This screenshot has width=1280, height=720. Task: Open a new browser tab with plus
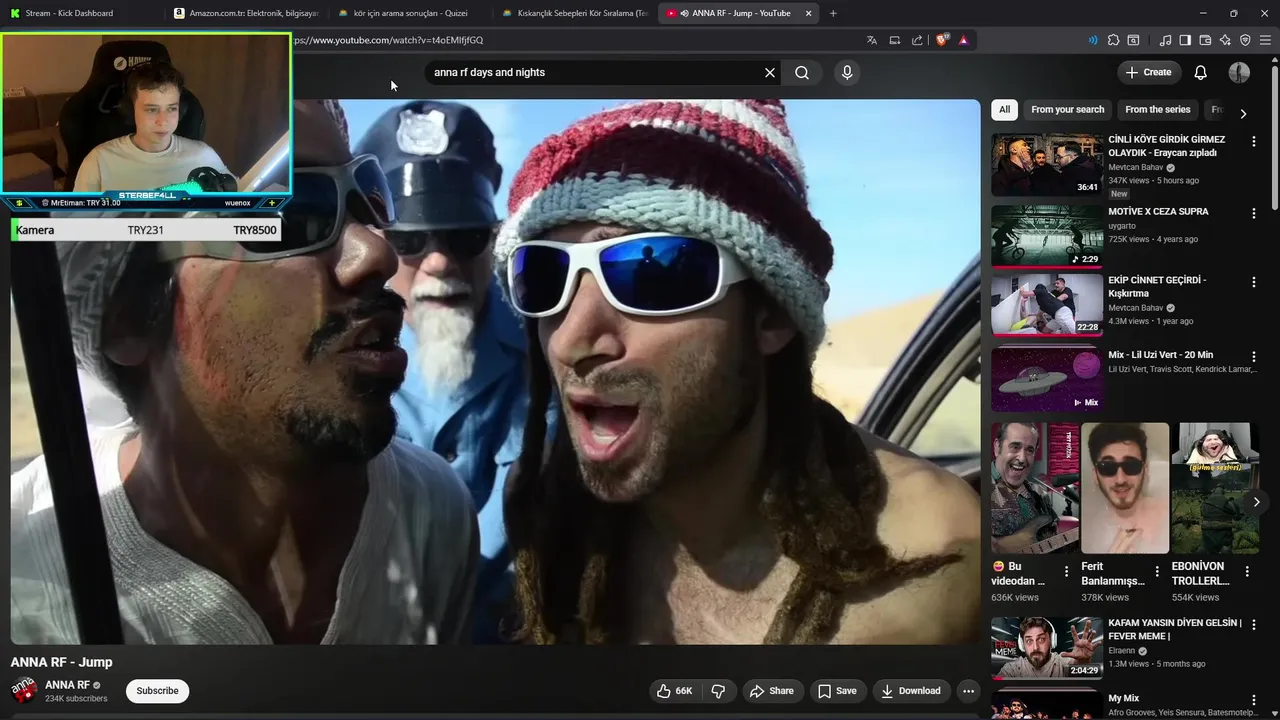833,13
